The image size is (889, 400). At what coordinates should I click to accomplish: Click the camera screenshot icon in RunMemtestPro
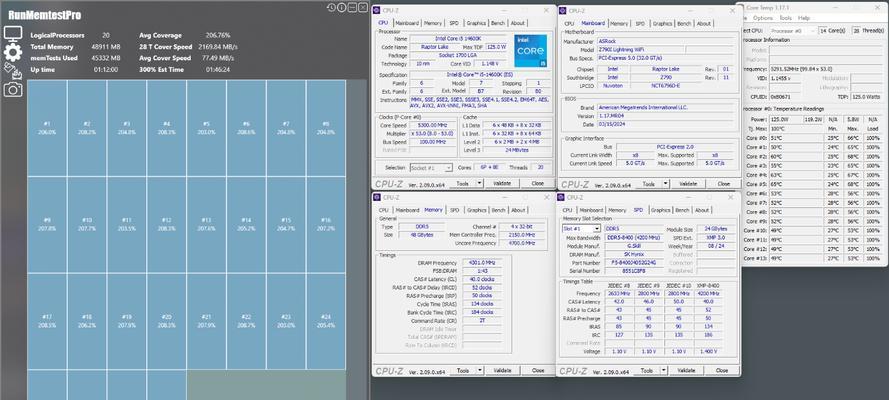[x=13, y=89]
